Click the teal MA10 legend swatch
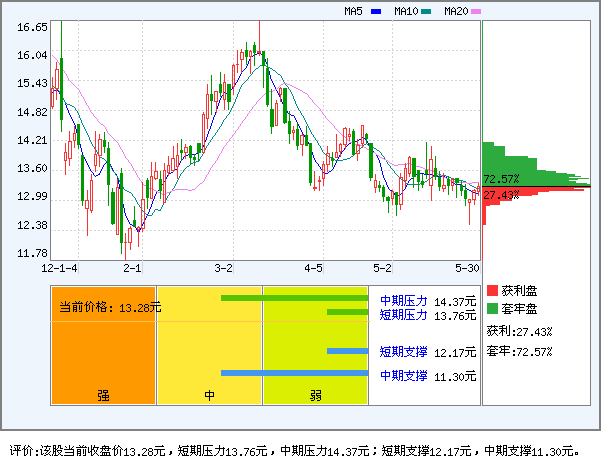The width and height of the screenshot is (601, 456). 426,11
